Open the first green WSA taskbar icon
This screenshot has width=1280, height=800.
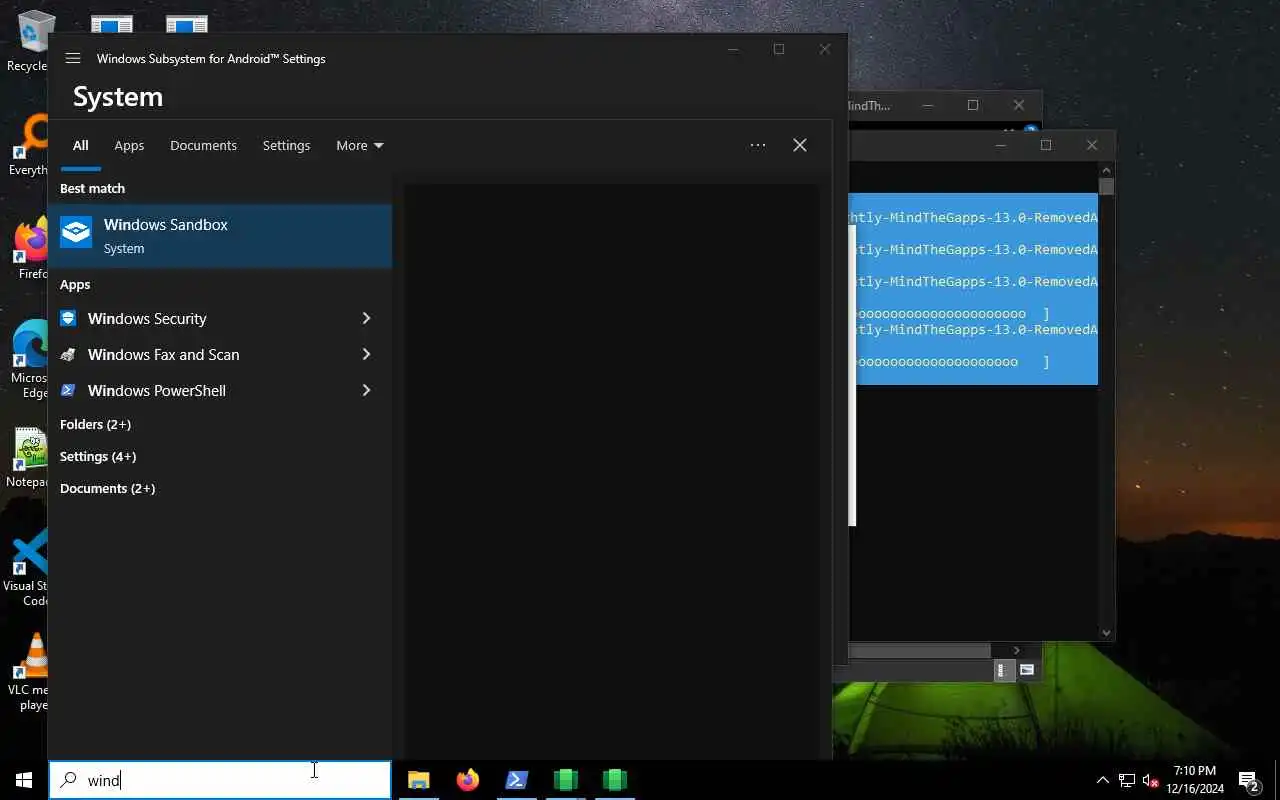566,780
